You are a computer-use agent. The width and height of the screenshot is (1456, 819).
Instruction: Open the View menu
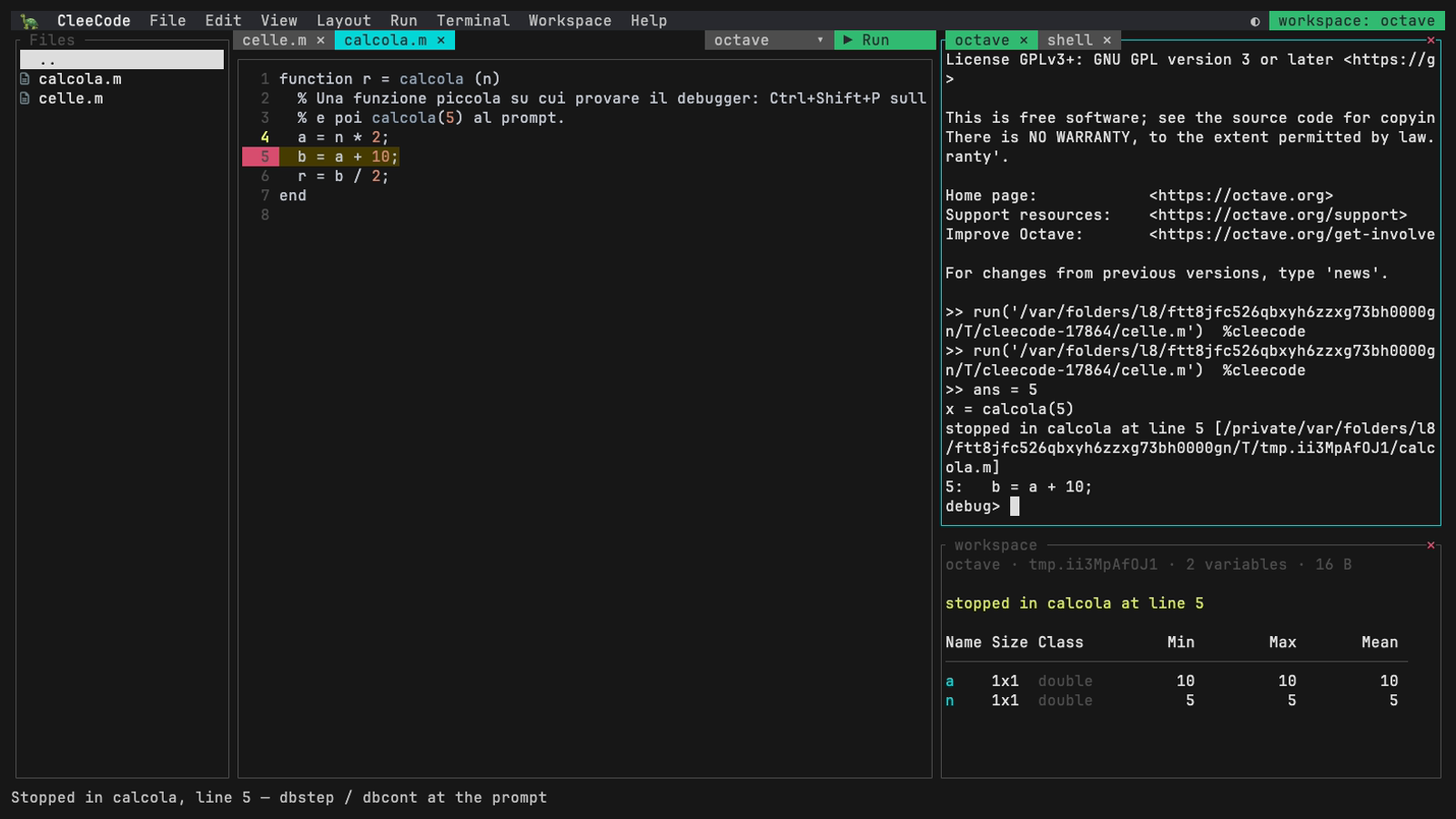278,20
